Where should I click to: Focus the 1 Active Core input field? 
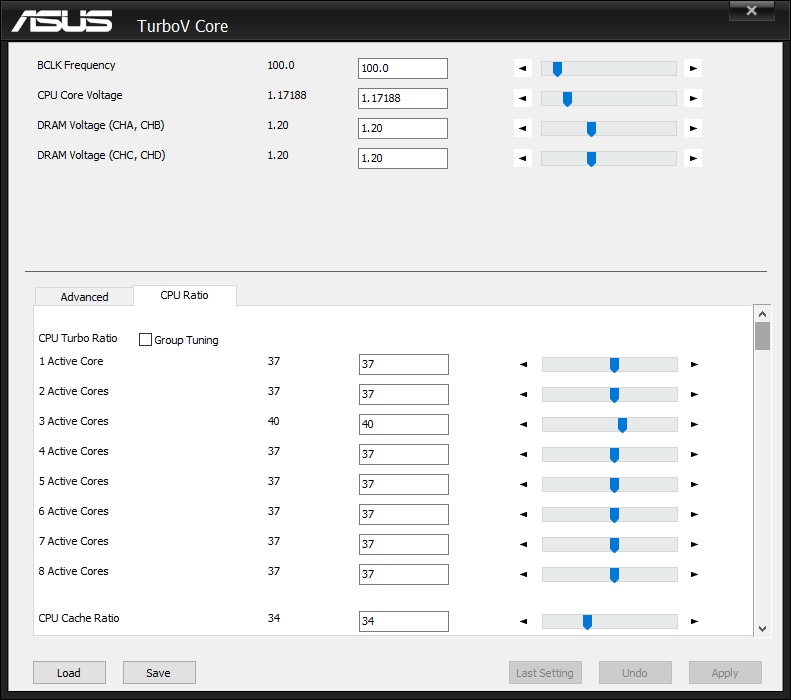[404, 364]
